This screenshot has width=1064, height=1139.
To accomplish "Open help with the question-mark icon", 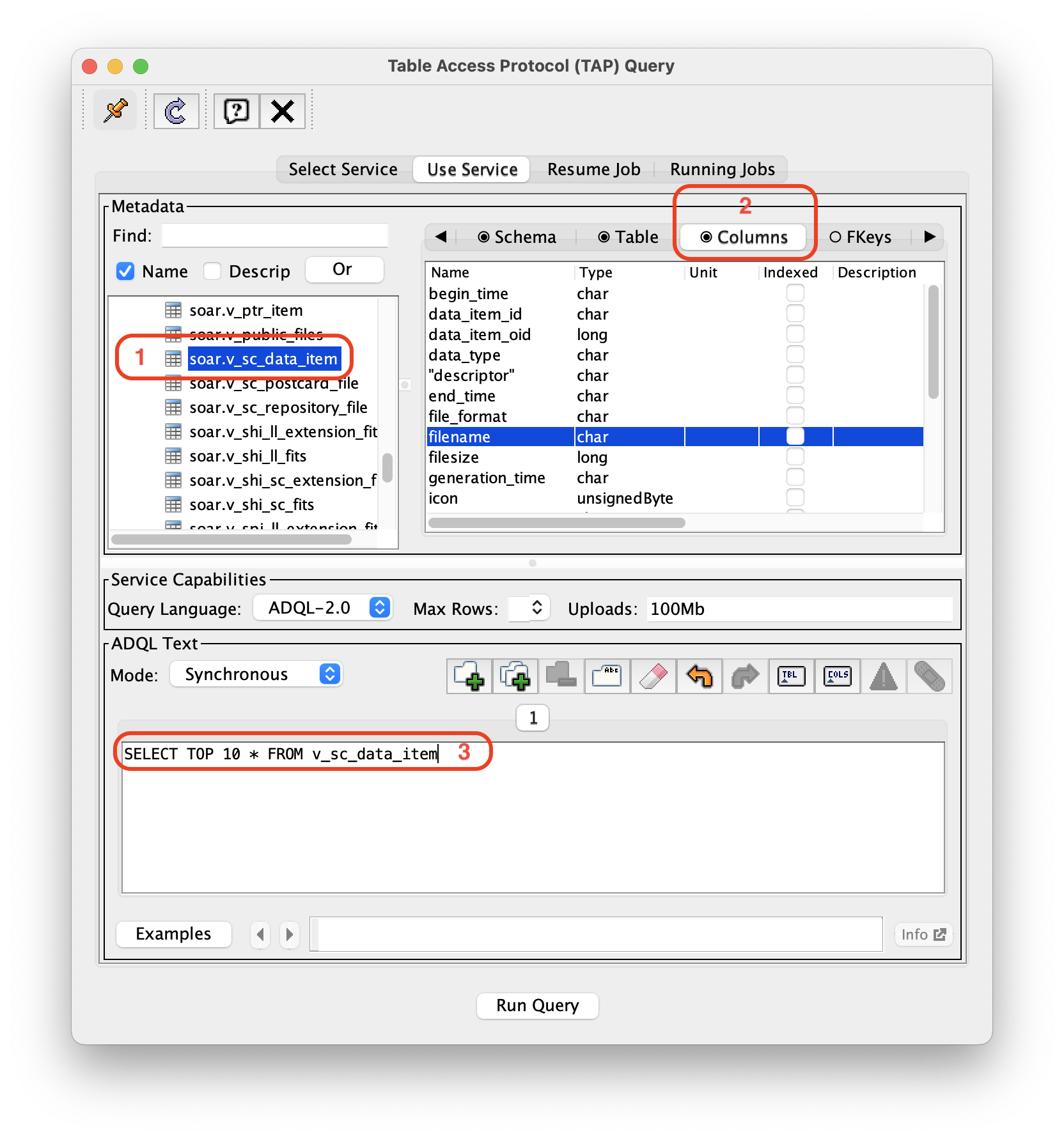I will (x=237, y=111).
